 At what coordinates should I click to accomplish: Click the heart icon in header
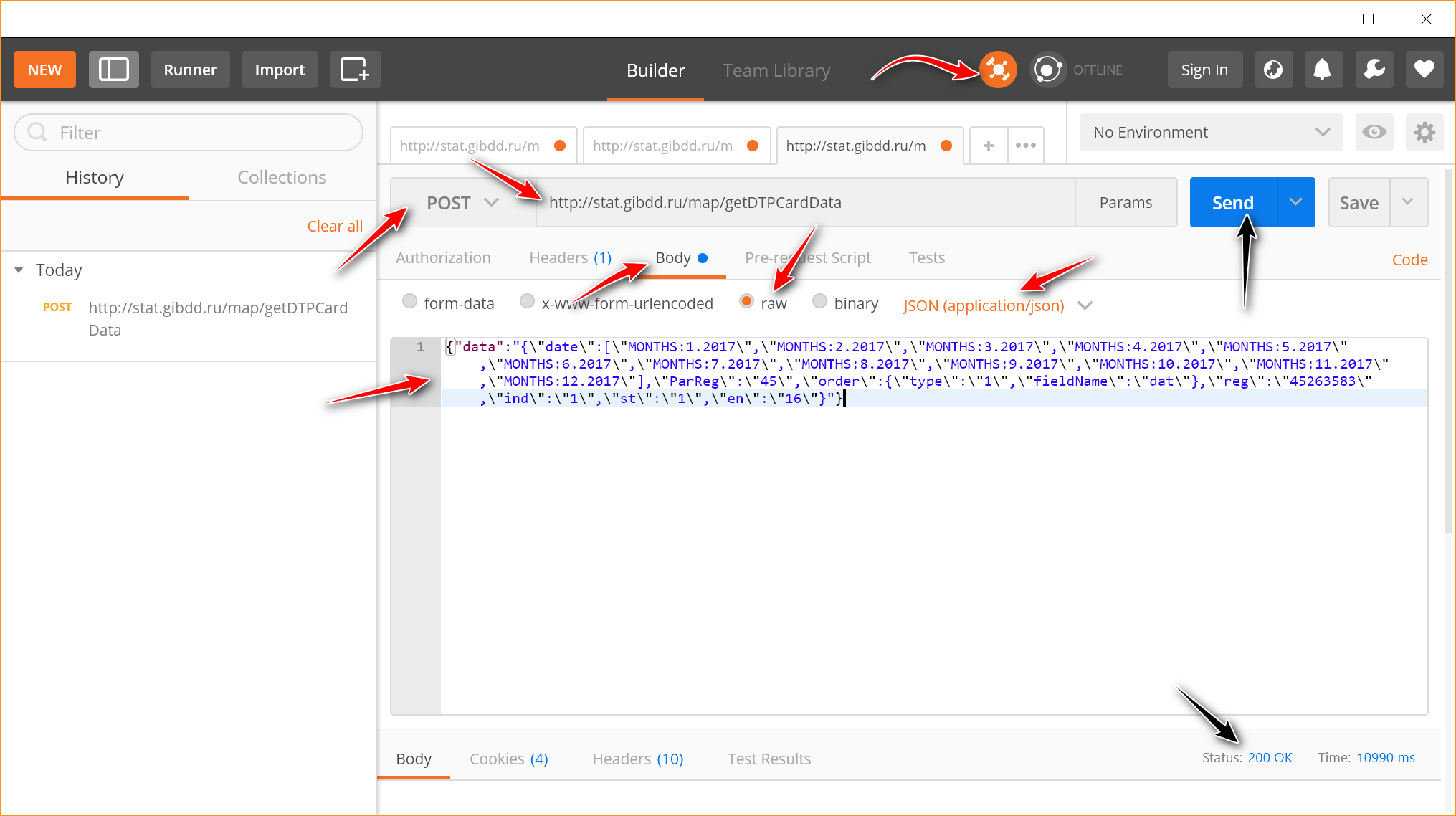point(1424,70)
